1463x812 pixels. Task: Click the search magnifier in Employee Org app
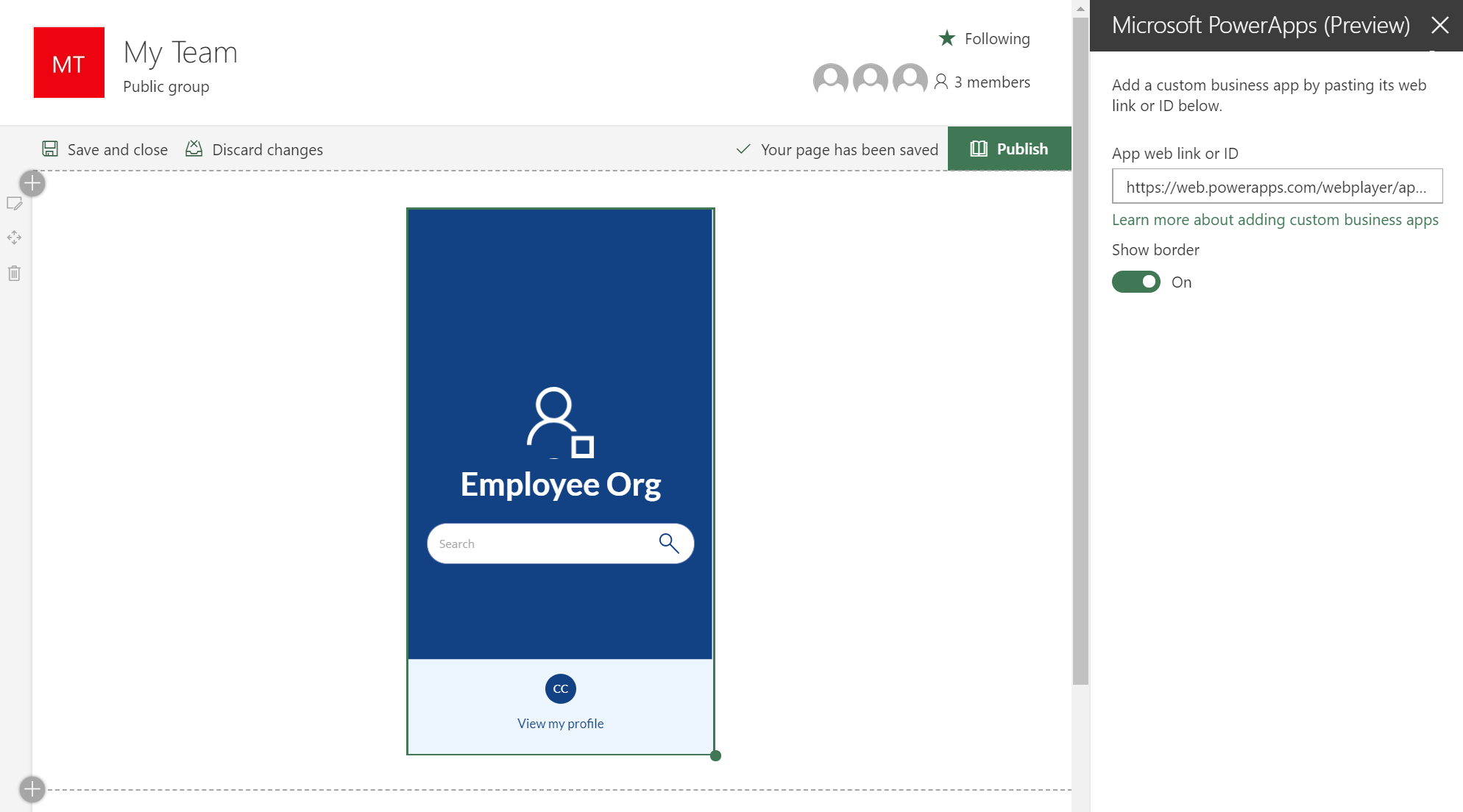click(x=668, y=544)
